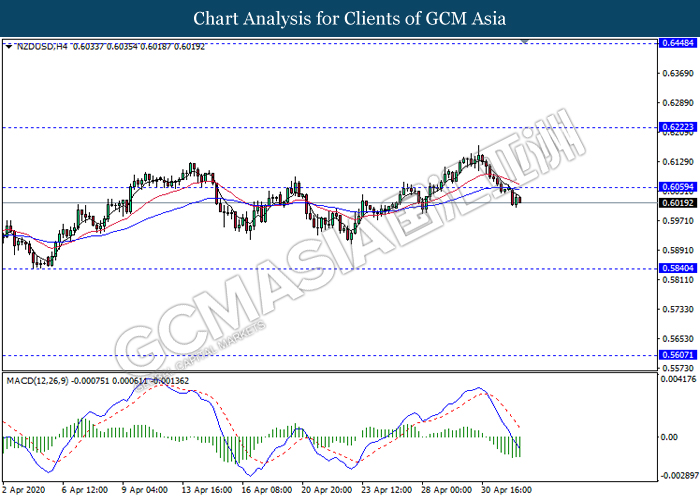The height and width of the screenshot is (500, 700).
Task: Click the 9 Apr 04:00 time label
Action: pyautogui.click(x=145, y=490)
